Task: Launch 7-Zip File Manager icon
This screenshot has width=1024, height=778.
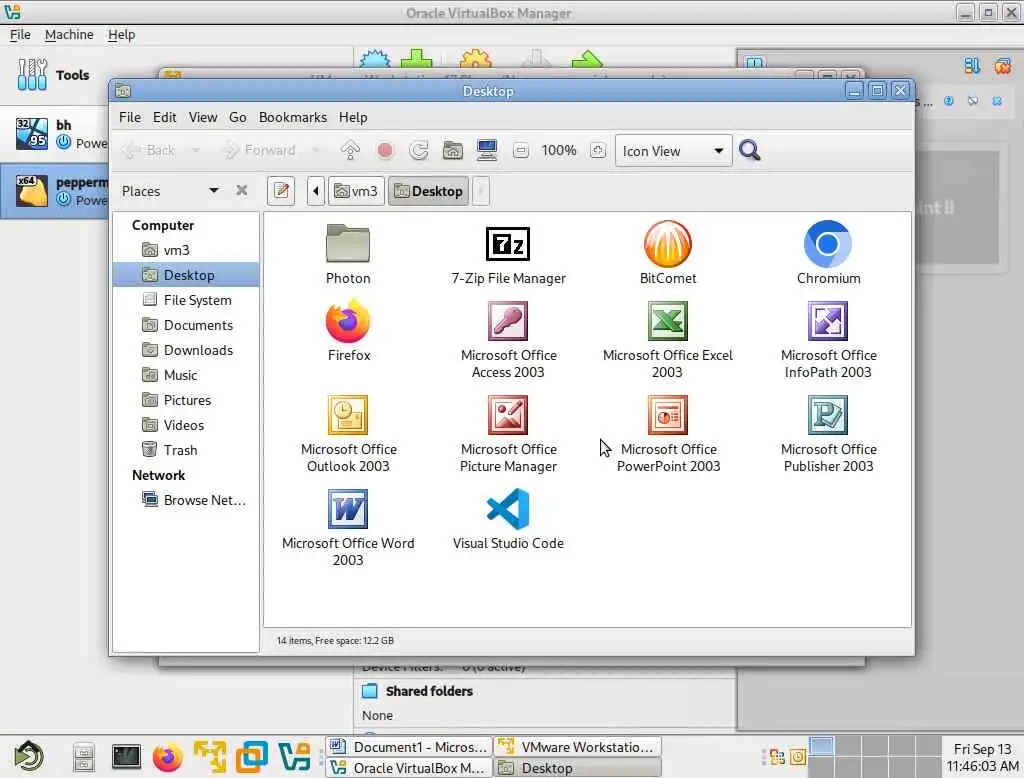Action: pos(507,244)
